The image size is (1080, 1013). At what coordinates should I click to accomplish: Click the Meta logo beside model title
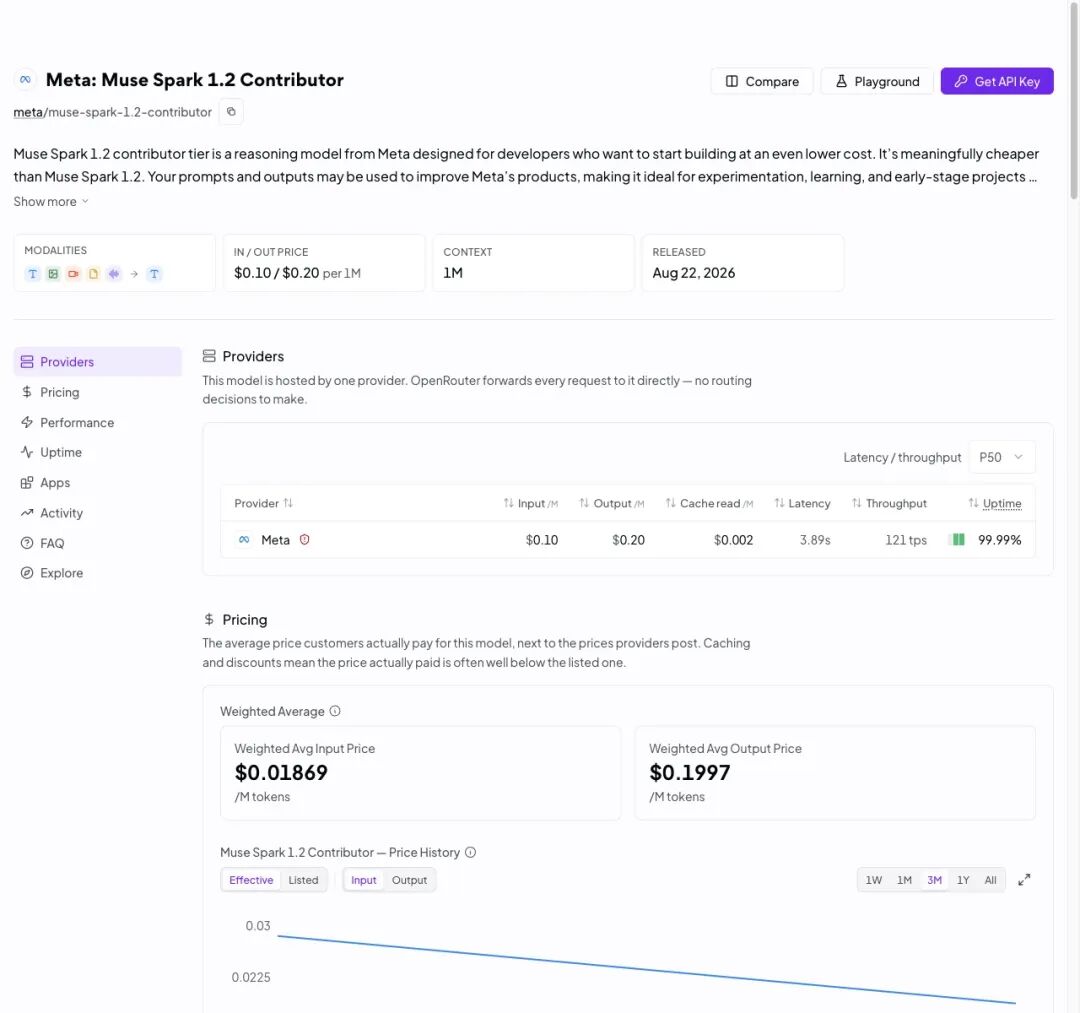tap(25, 80)
